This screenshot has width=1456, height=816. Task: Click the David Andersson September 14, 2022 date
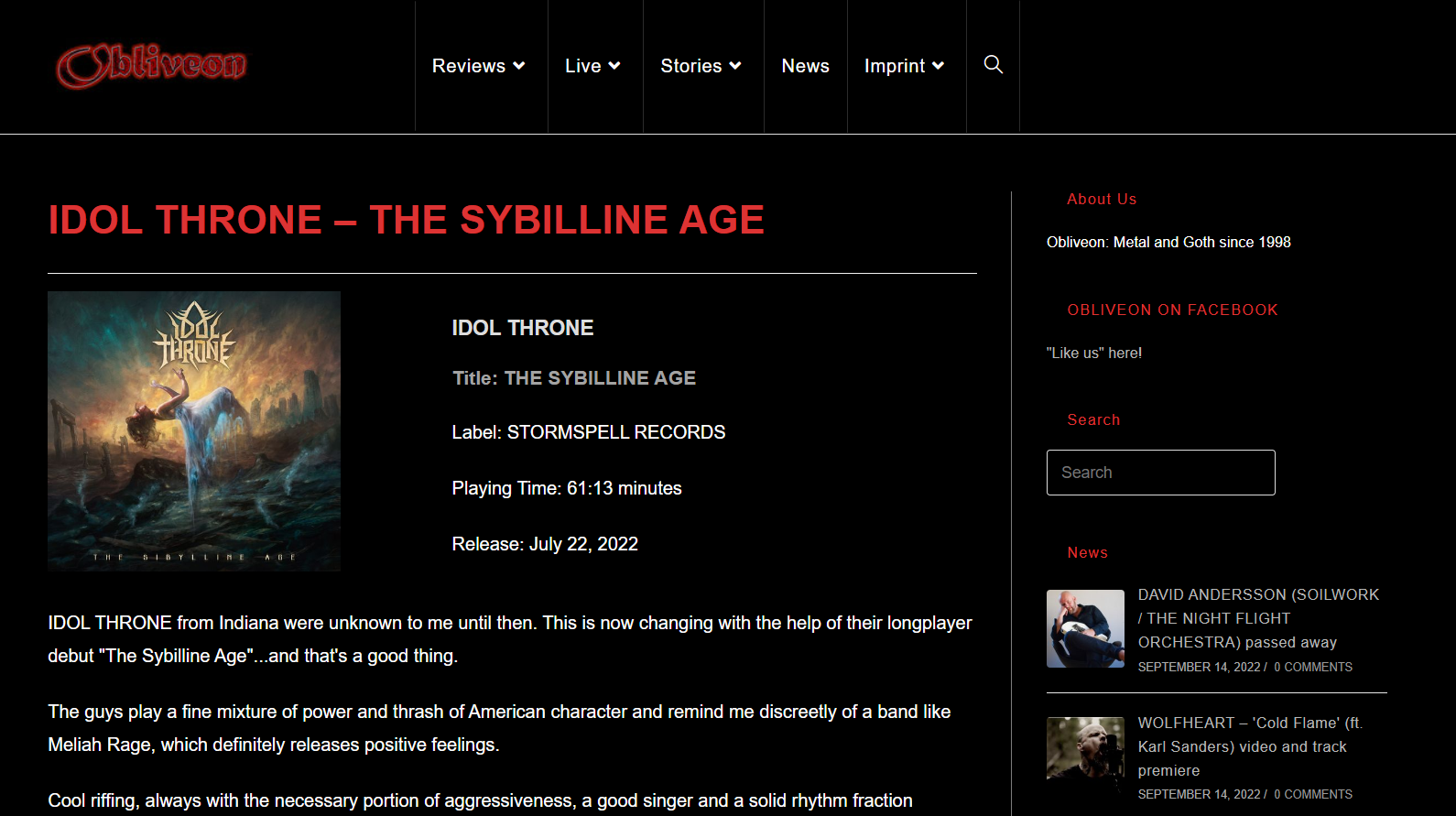1200,667
